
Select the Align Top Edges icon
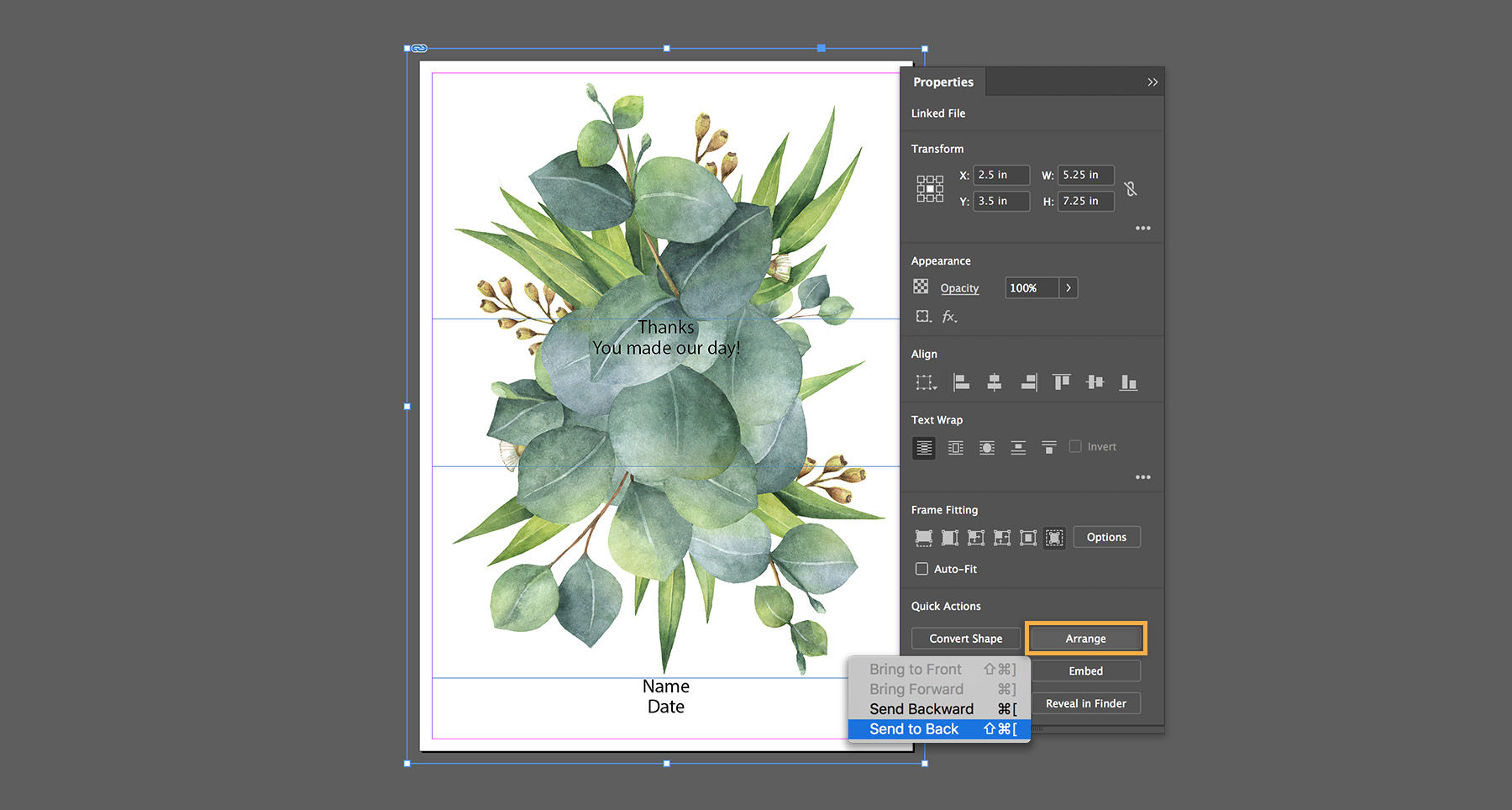[x=1061, y=382]
